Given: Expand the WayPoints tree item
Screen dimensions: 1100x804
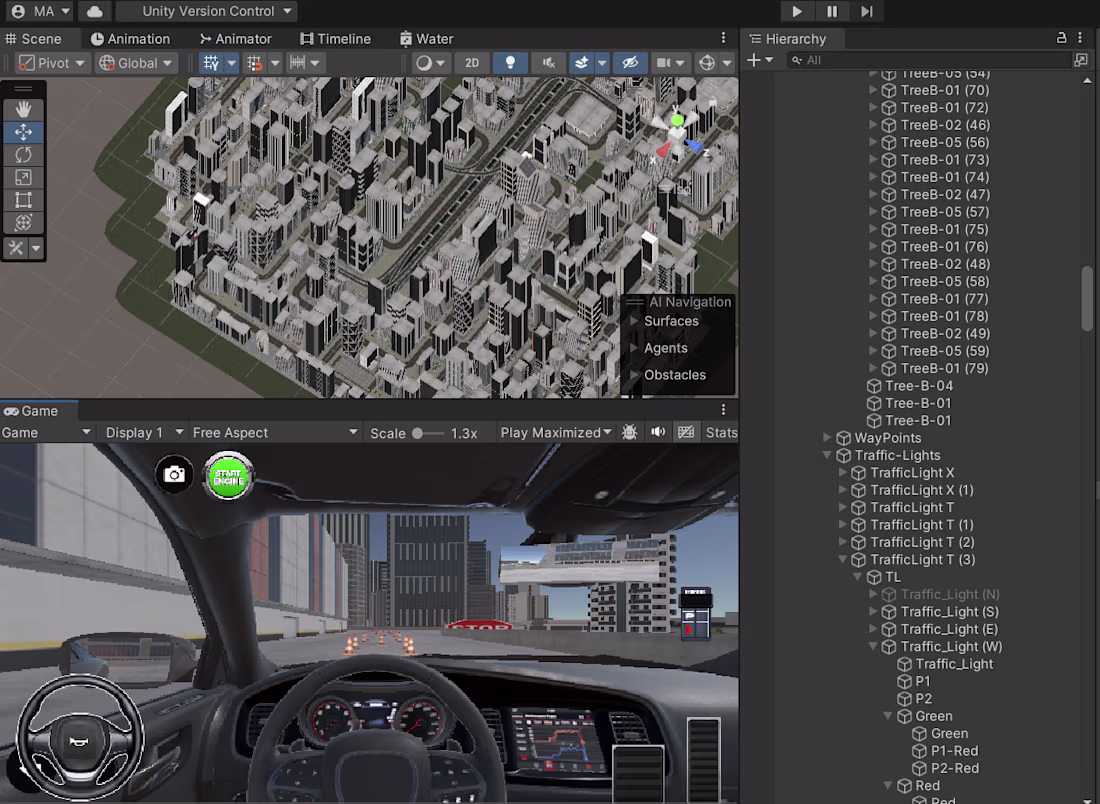Looking at the screenshot, I should click(828, 438).
